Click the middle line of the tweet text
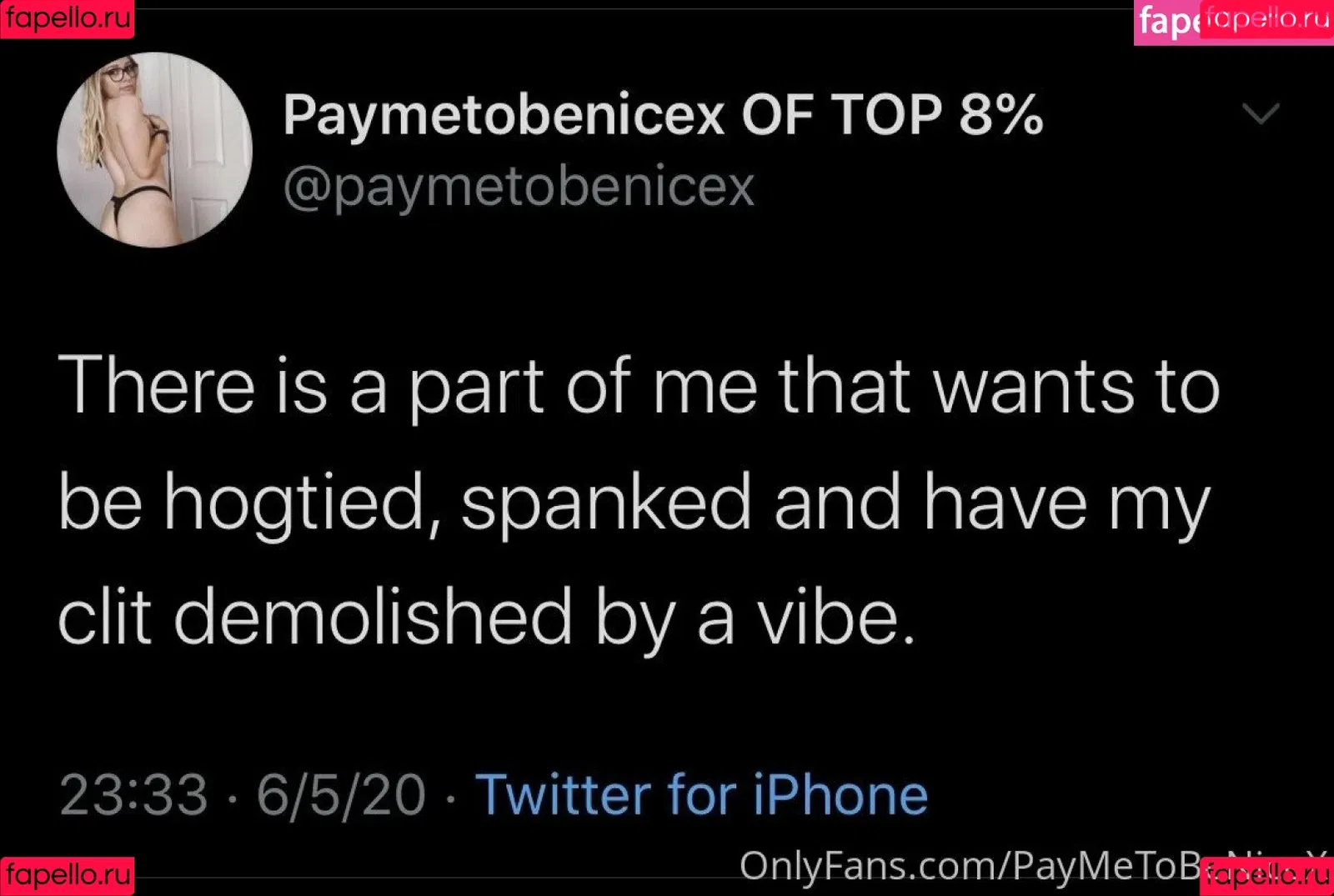This screenshot has height=896, width=1334. tap(634, 502)
